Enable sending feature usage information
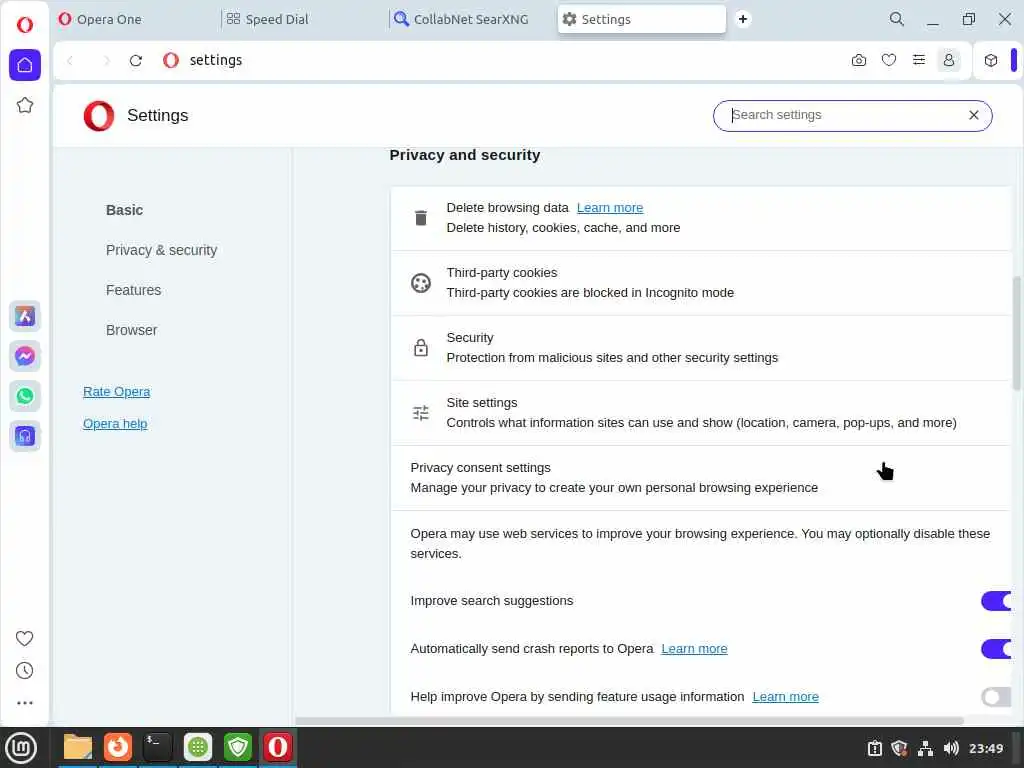 [996, 697]
